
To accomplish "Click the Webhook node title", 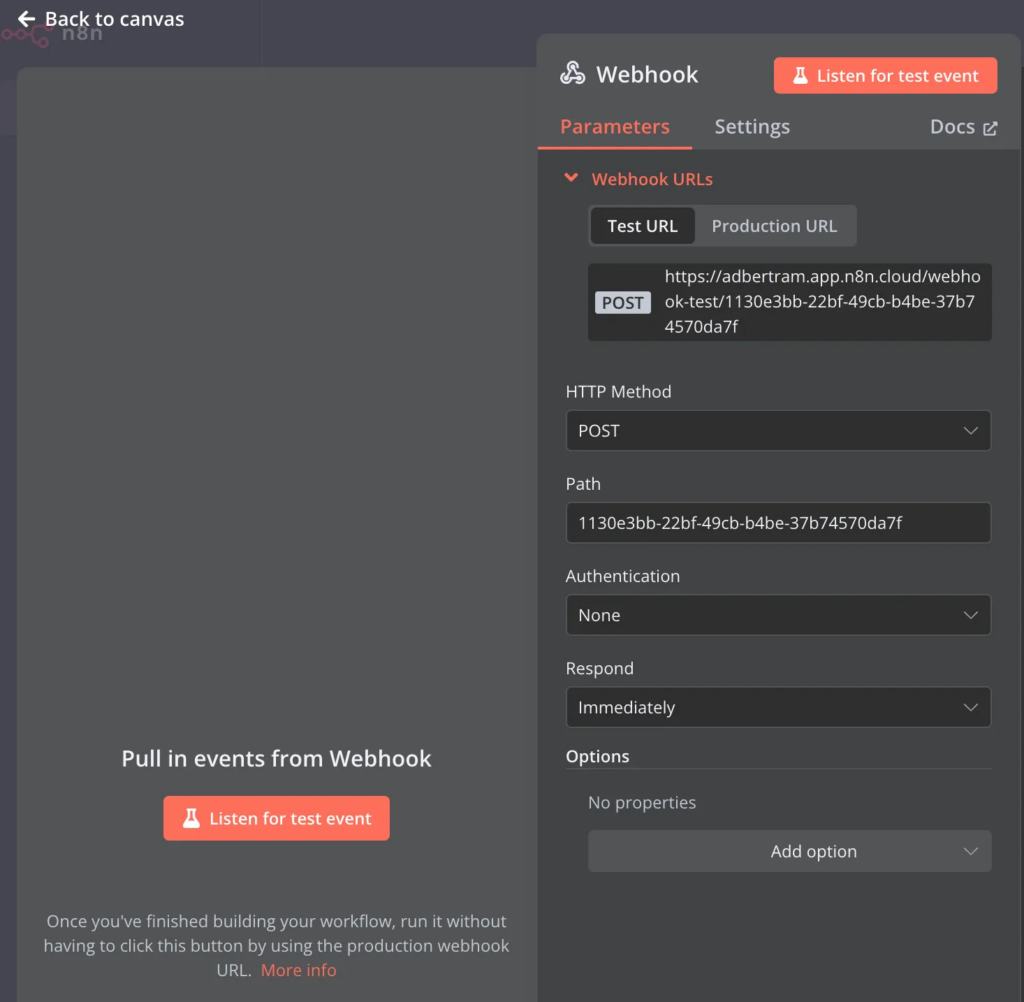I will click(x=647, y=74).
